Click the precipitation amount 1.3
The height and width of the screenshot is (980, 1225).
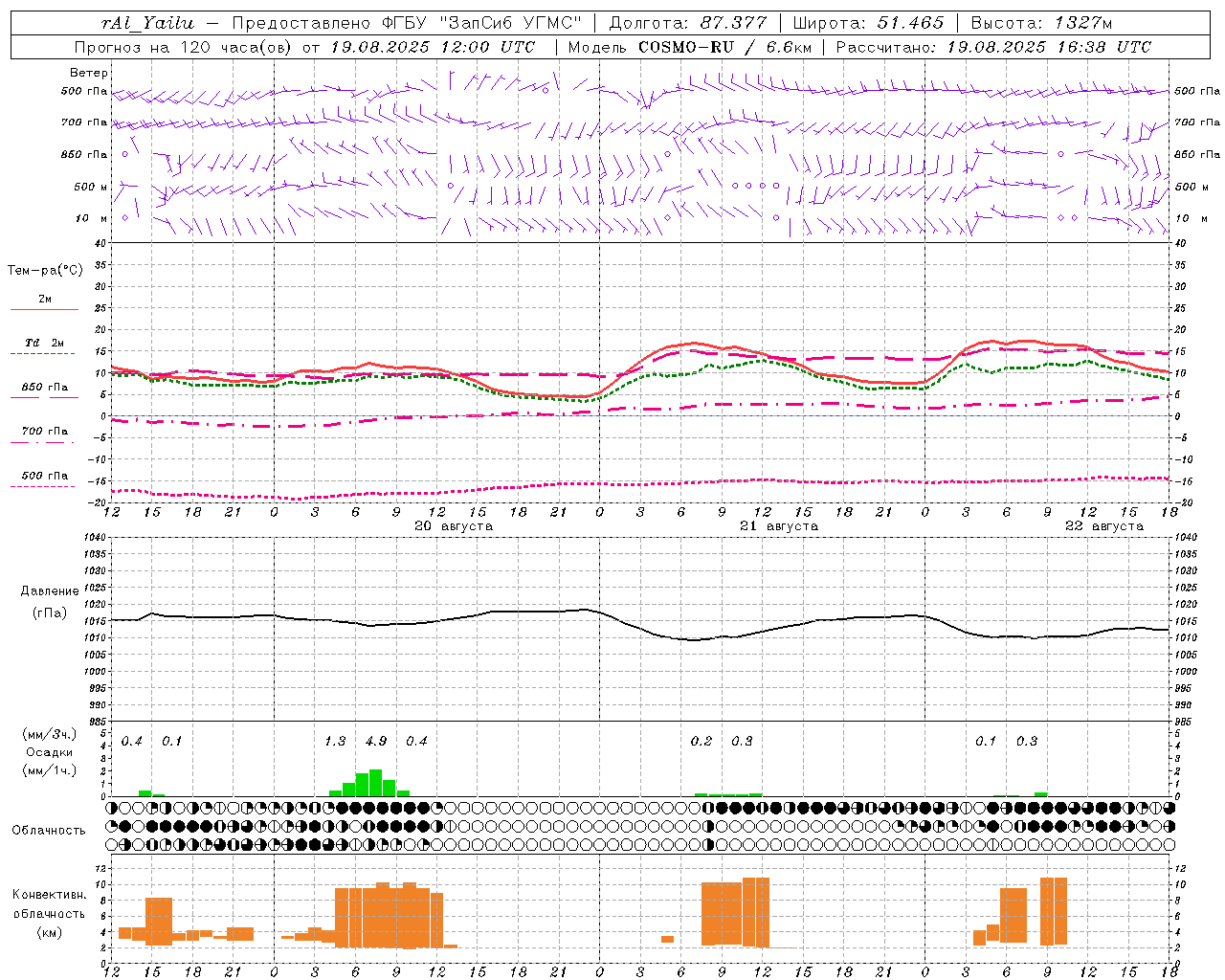point(335,741)
